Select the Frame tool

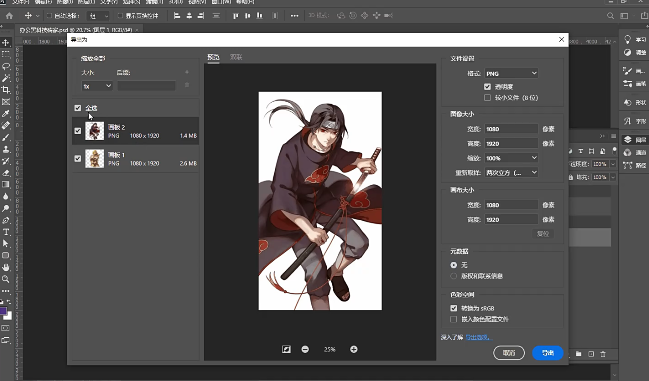[x=6, y=101]
